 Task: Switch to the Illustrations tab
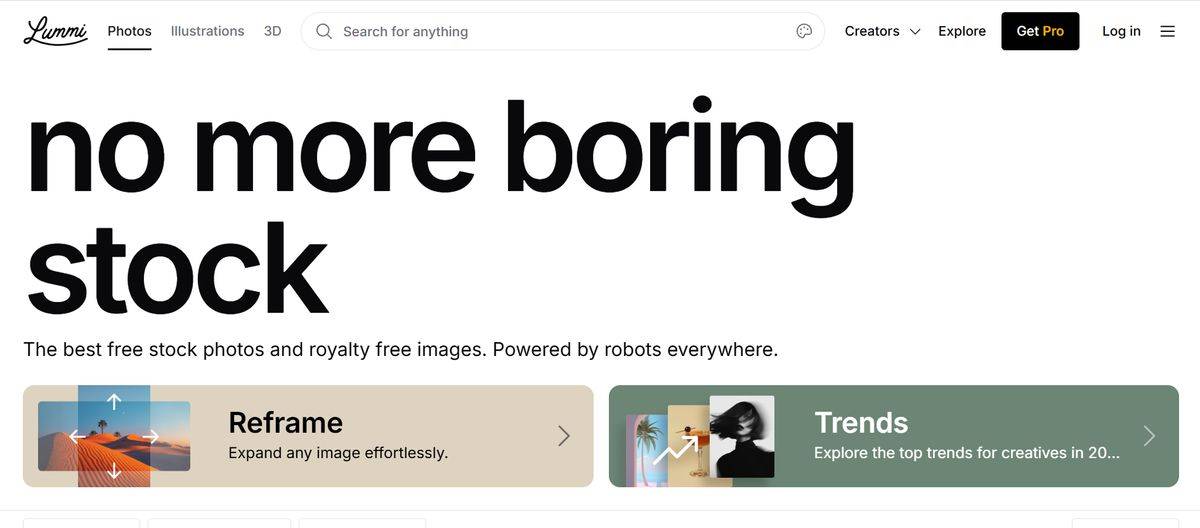pyautogui.click(x=207, y=31)
